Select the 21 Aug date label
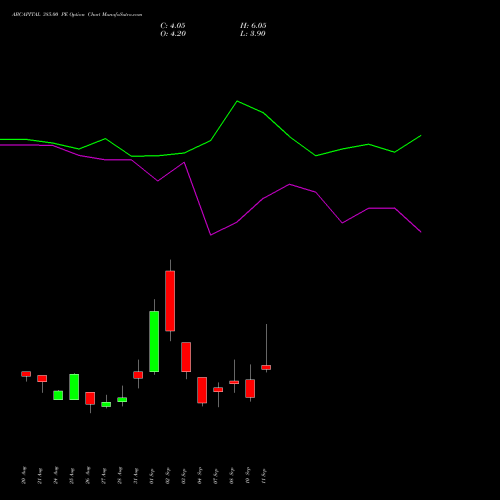Image resolution: width=500 pixels, height=500 pixels. (x=40, y=475)
